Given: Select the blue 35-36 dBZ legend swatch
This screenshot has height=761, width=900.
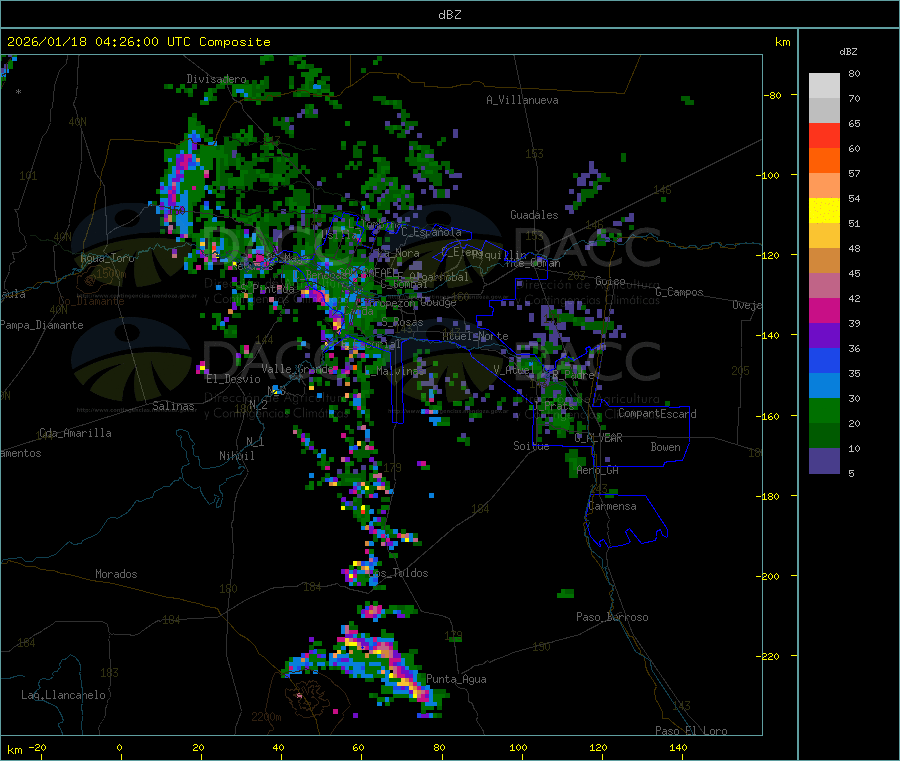Looking at the screenshot, I should (x=824, y=360).
